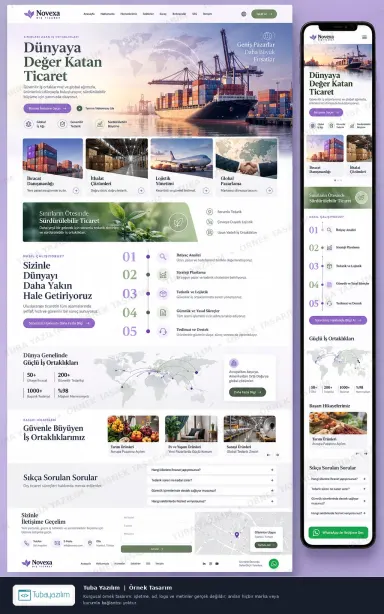Expand the first FAQ question in phone mockup
The height and width of the screenshot is (614, 384).
click(338, 479)
